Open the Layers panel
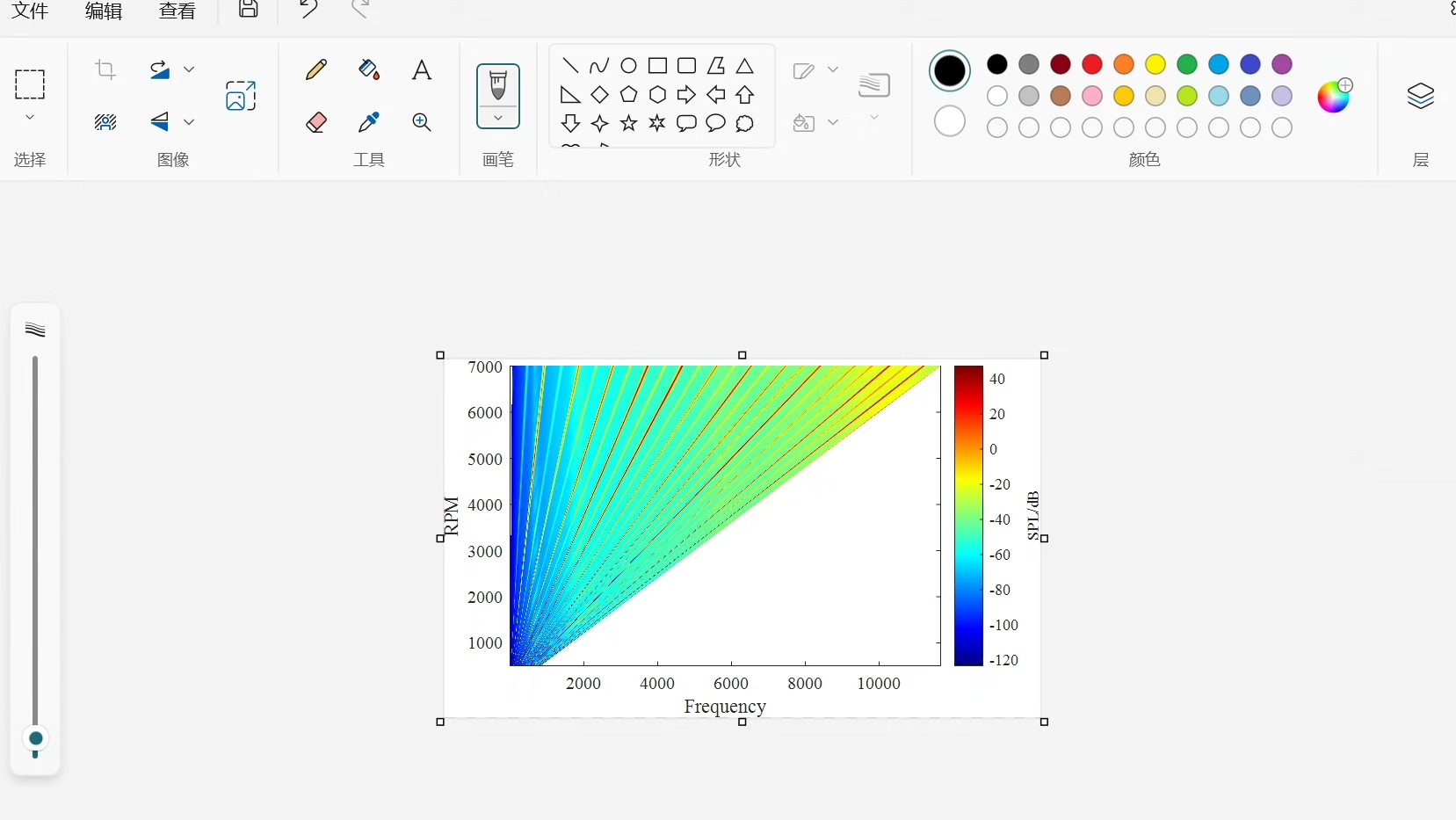This screenshot has width=1456, height=820. tap(1421, 97)
